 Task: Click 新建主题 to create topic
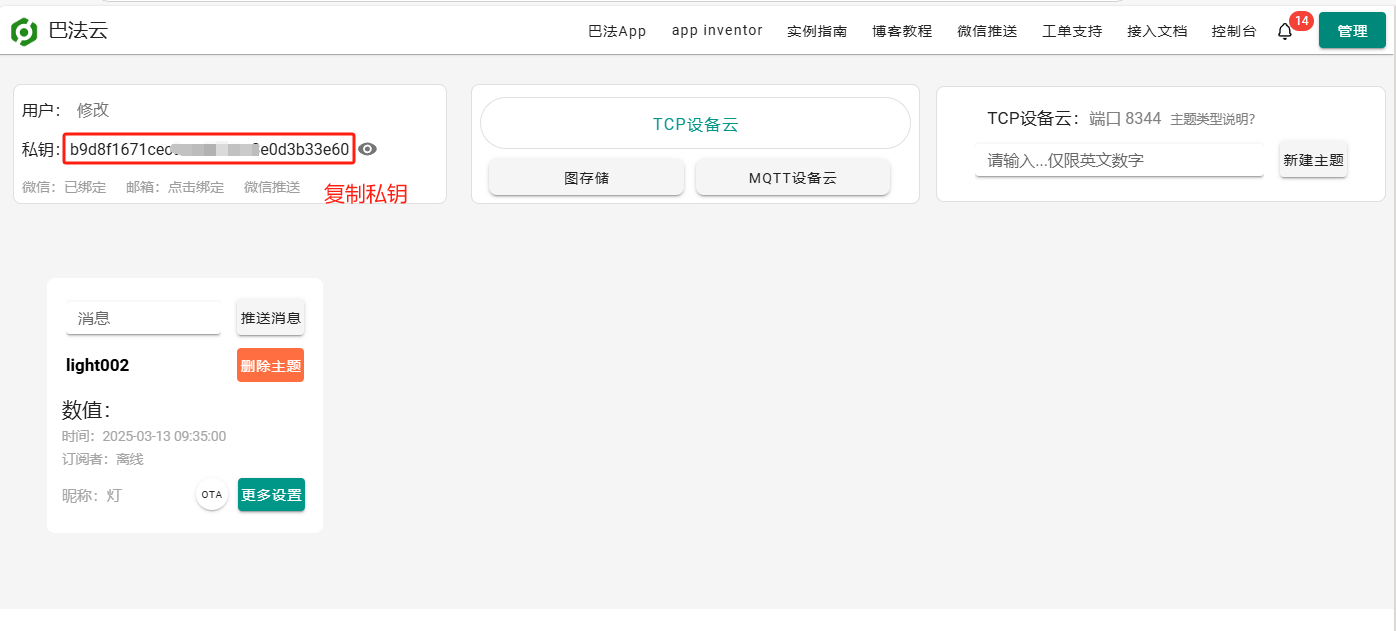coord(1313,160)
